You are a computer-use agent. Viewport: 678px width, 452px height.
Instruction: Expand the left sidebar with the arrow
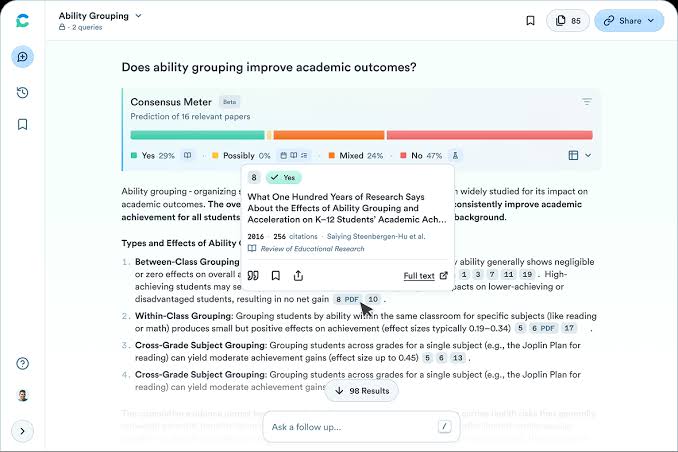pos(22,431)
